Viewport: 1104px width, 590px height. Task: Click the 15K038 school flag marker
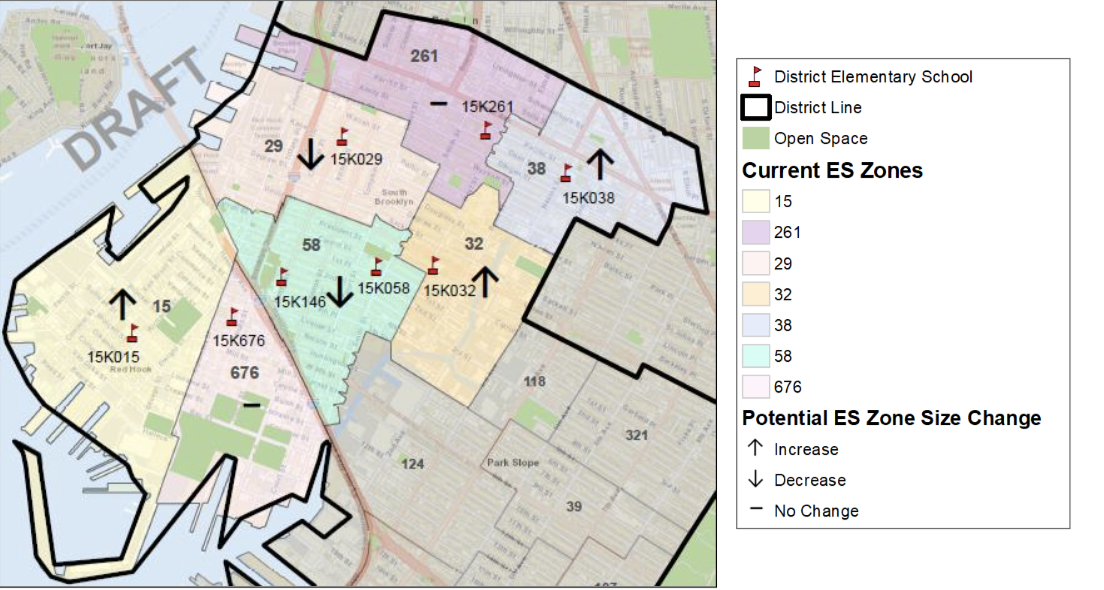click(567, 172)
